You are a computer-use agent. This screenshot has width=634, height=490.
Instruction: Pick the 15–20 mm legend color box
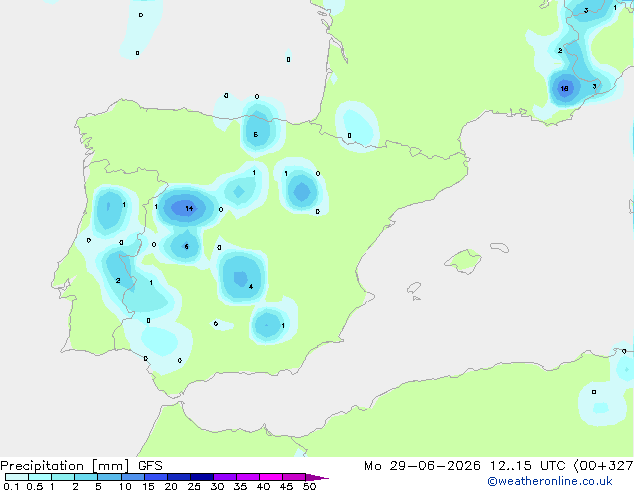[x=156, y=477]
